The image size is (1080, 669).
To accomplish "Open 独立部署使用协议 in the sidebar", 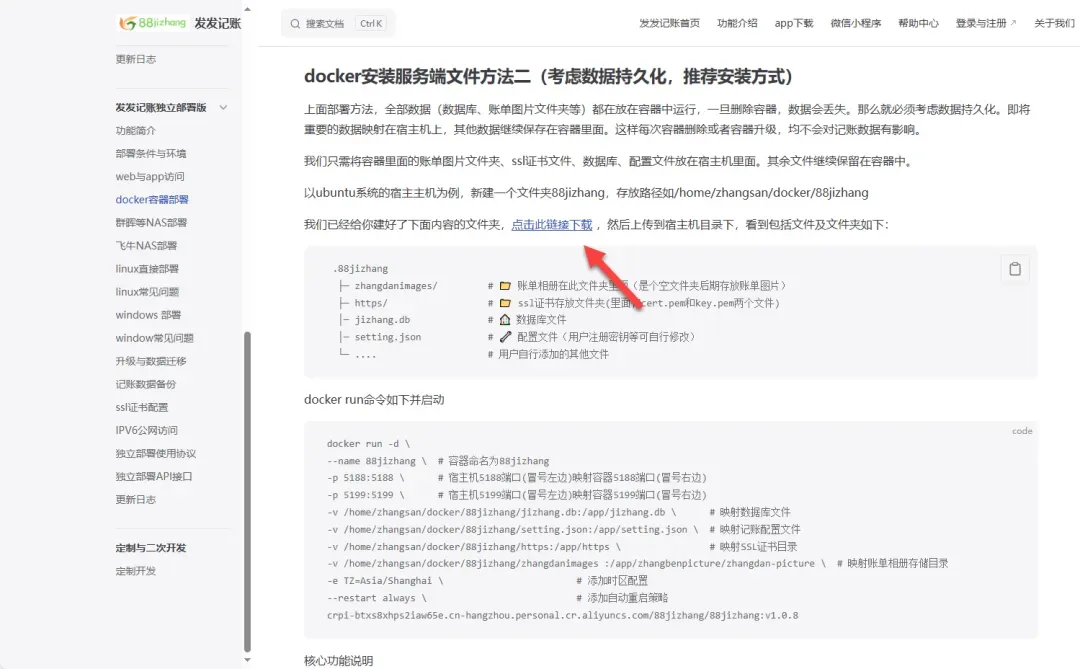I will pos(156,453).
